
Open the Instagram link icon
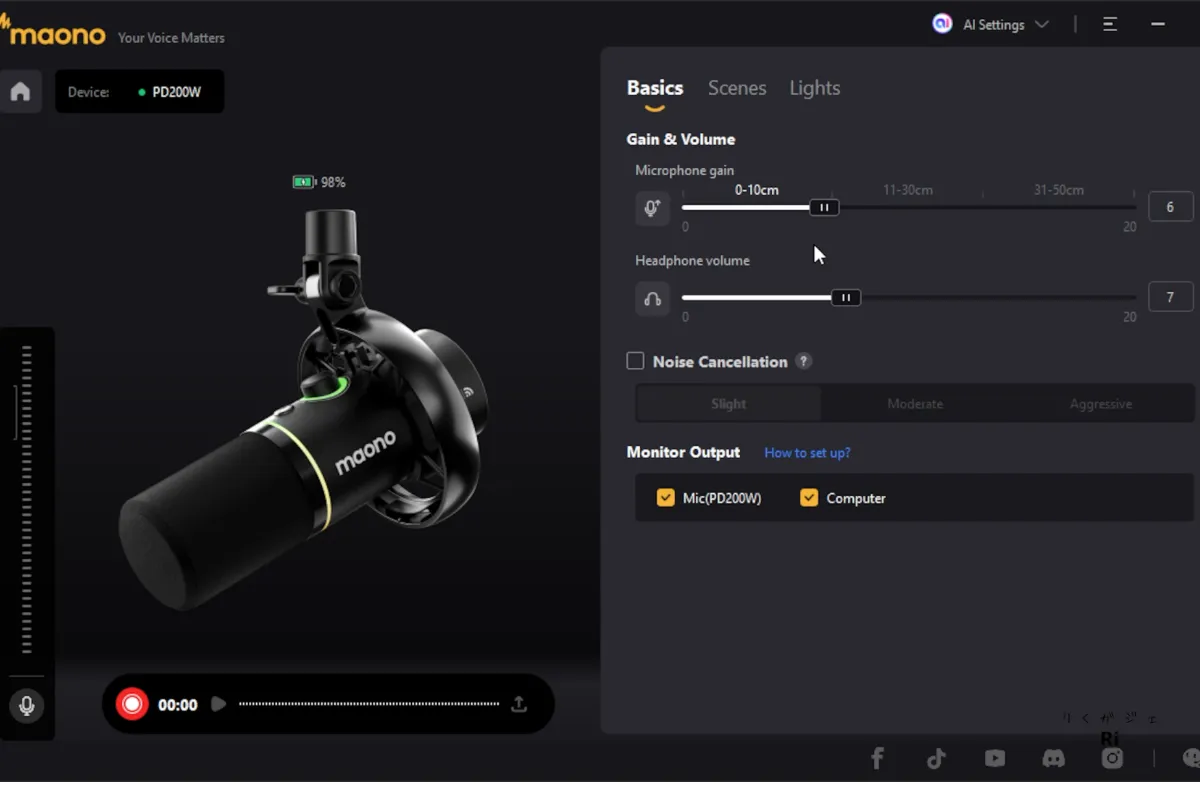pos(1112,759)
